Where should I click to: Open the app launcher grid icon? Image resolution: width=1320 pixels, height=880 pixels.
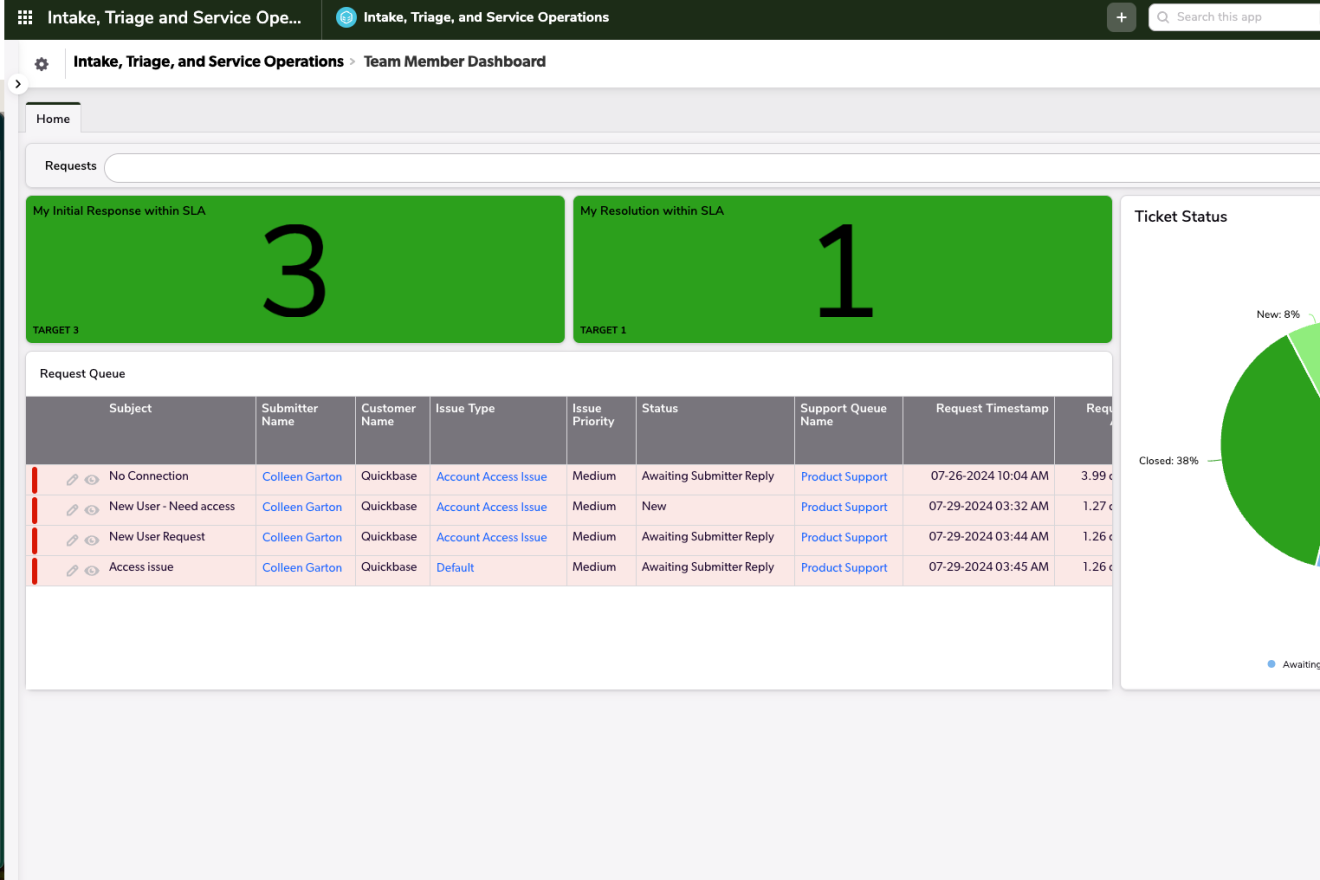click(25, 17)
